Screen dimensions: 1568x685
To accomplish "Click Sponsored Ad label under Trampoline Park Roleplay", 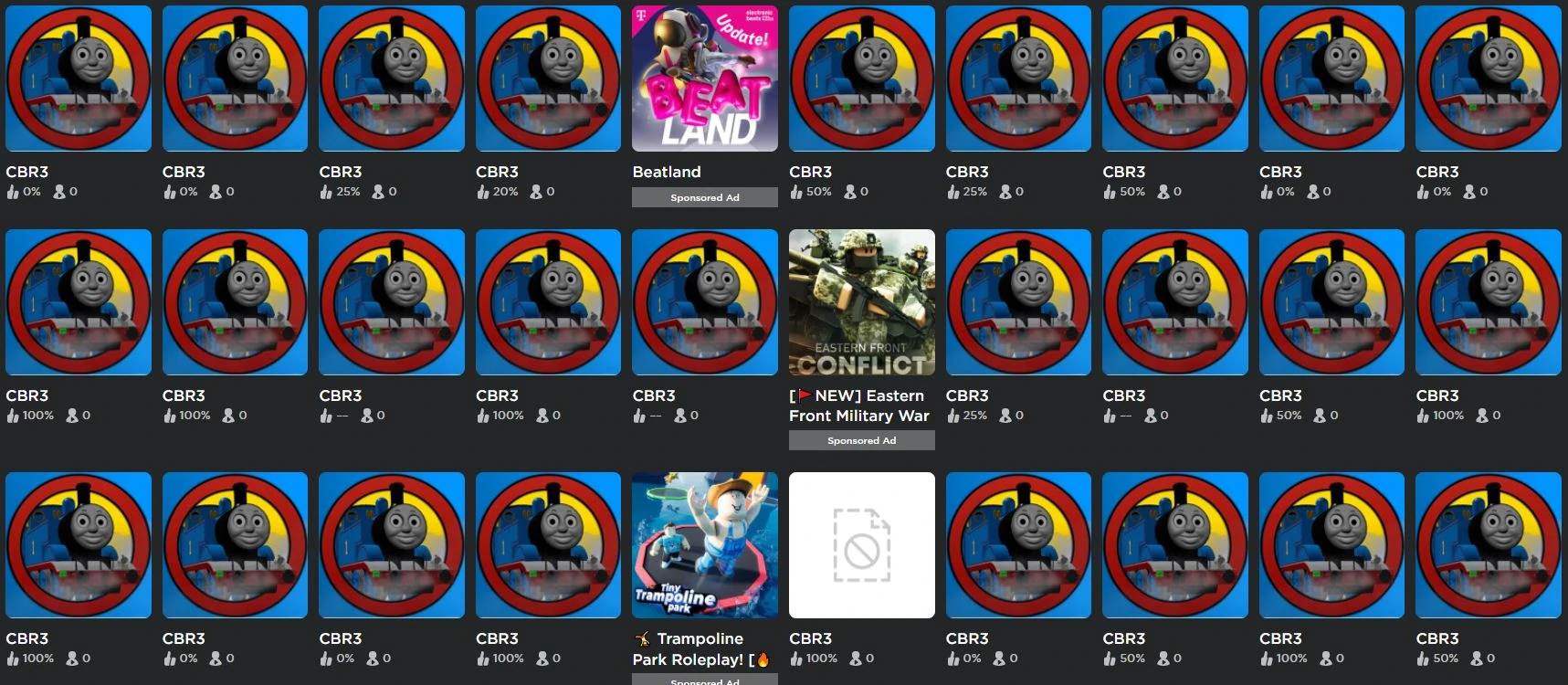I will tap(705, 680).
